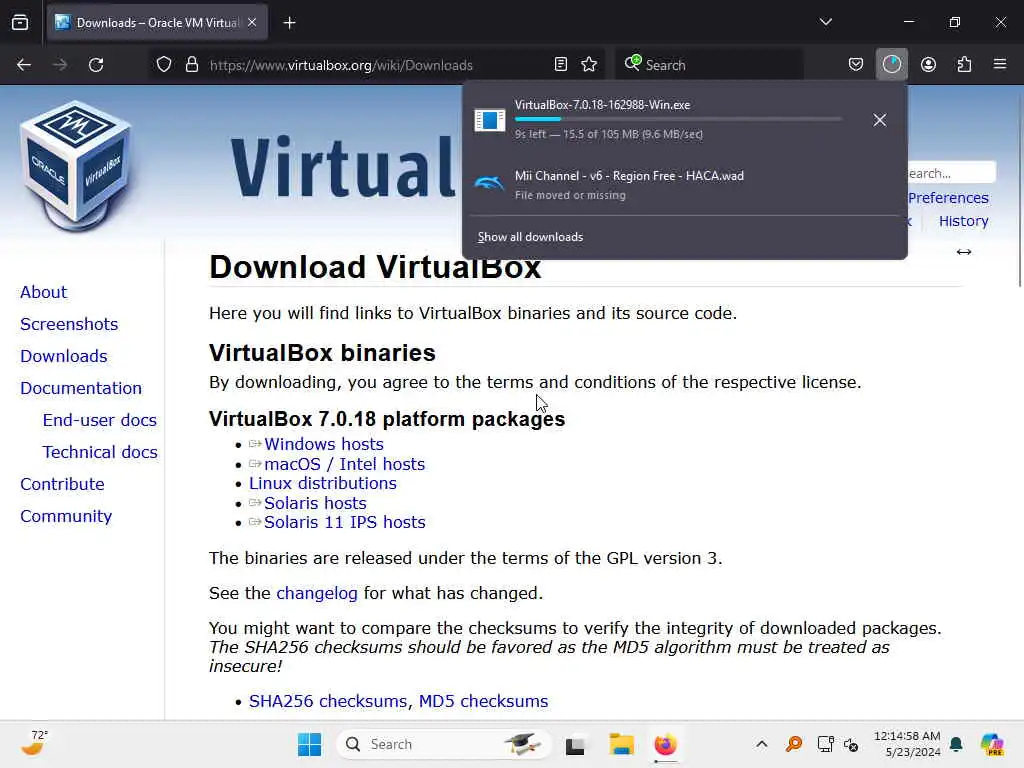The height and width of the screenshot is (768, 1024).
Task: Click the forward navigation arrow
Action: coord(60,65)
